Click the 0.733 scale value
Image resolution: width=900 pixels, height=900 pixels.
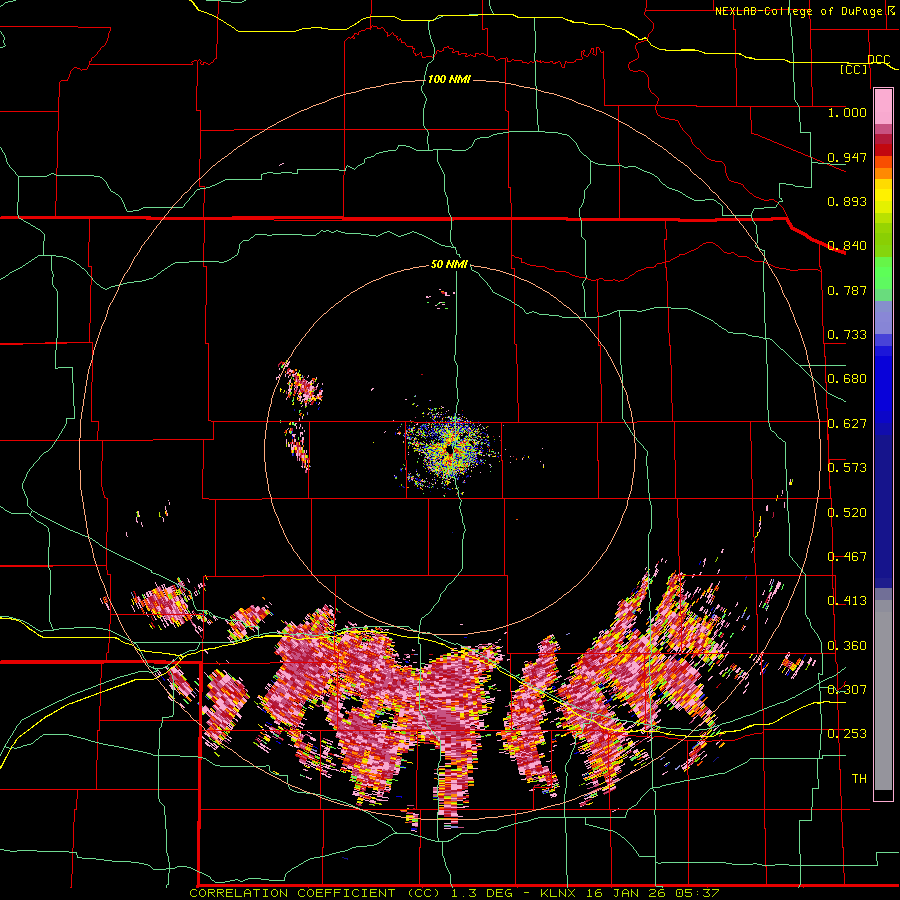(x=847, y=335)
